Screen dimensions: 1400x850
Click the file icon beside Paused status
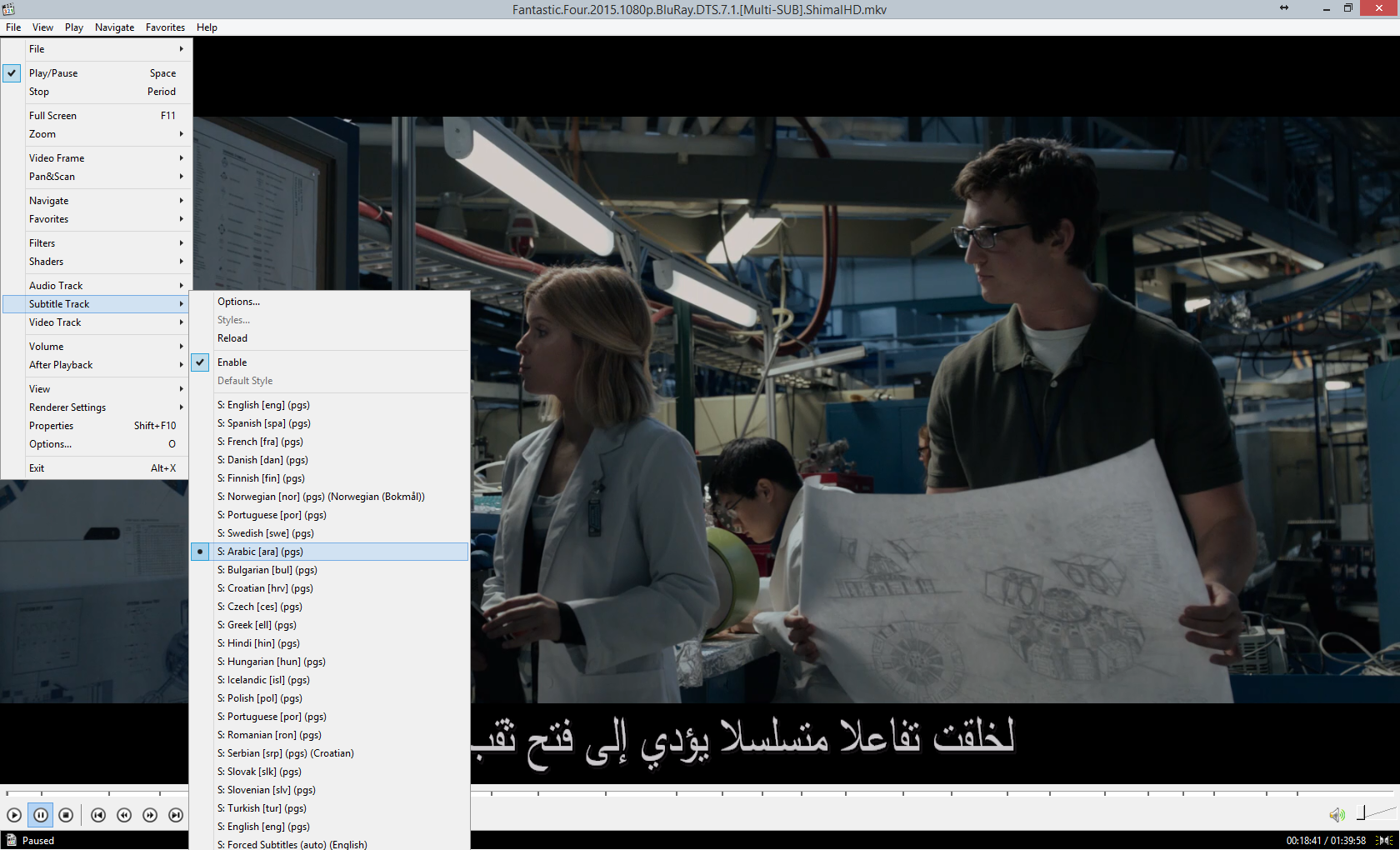tap(11, 840)
